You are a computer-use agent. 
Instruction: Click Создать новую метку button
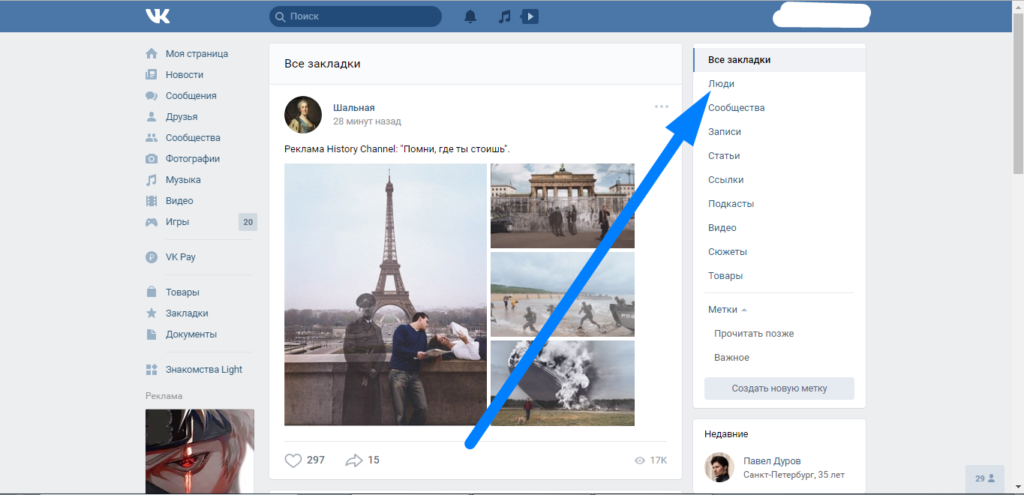click(779, 388)
